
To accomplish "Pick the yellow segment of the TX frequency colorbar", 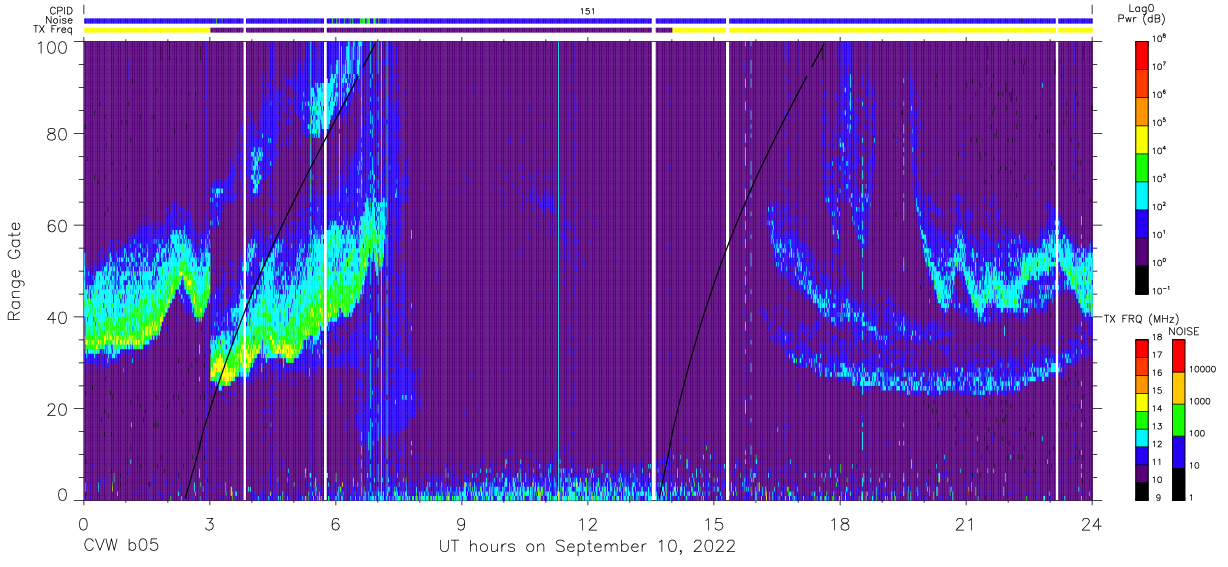I will 1142,401.
